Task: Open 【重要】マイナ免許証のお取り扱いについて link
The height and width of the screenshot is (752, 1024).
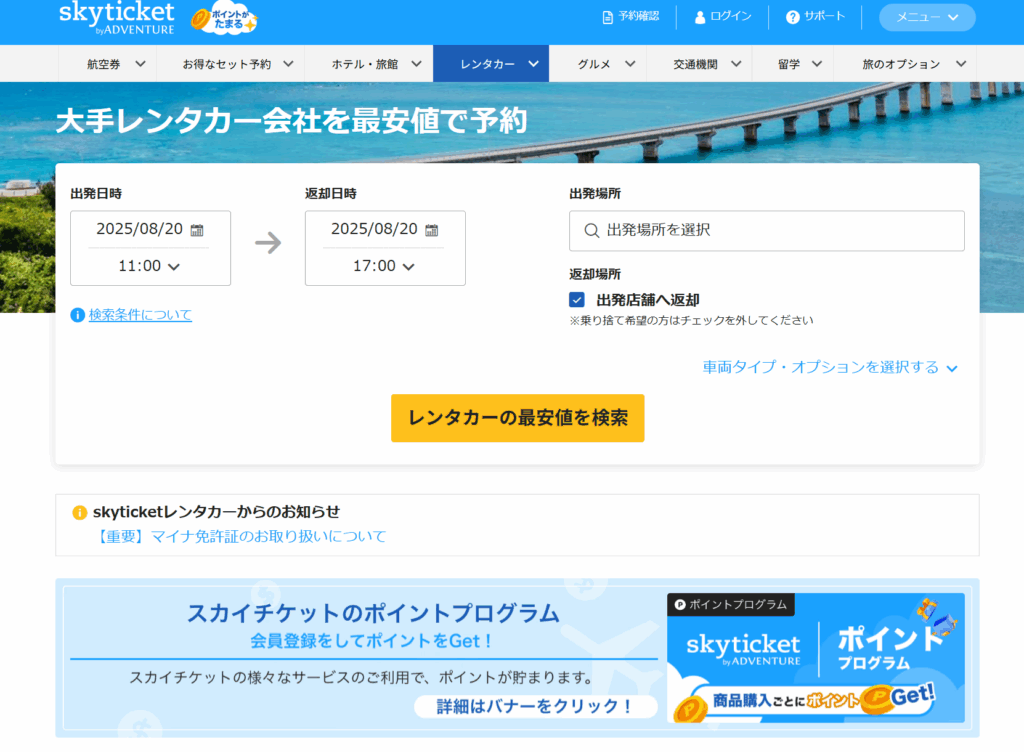Action: (240, 537)
